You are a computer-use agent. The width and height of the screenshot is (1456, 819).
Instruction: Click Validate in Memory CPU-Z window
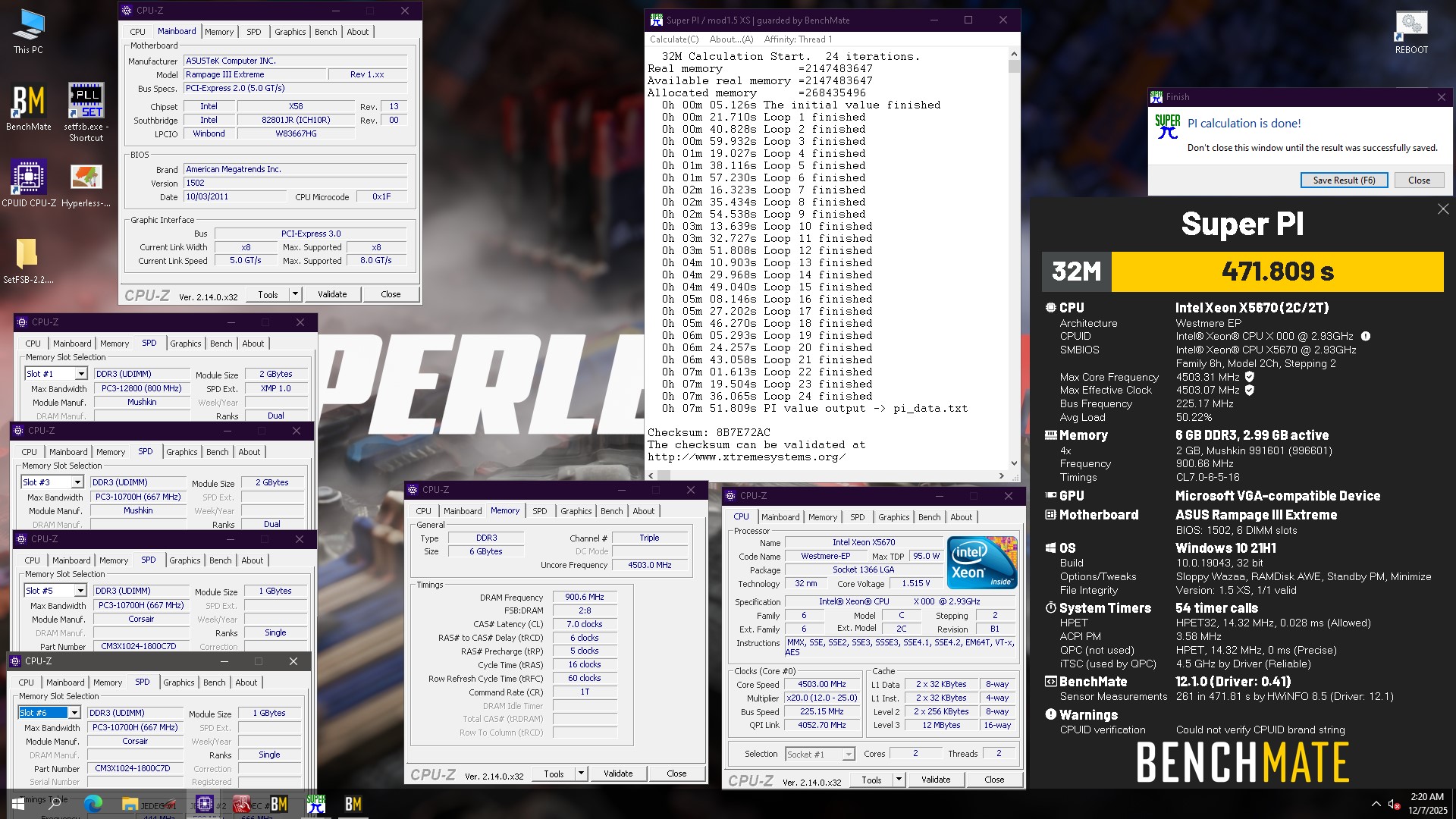click(618, 773)
